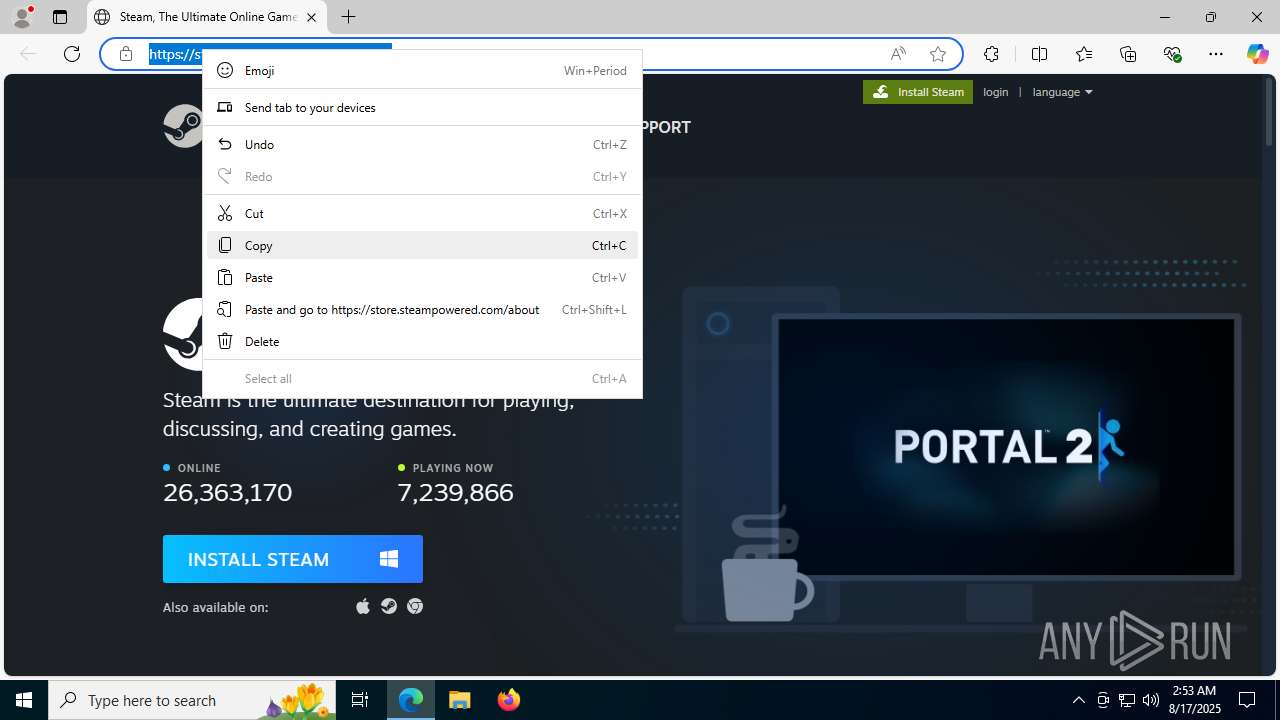Click the green Install Steam header button
Image resolution: width=1280 pixels, height=720 pixels.
pyautogui.click(x=918, y=92)
